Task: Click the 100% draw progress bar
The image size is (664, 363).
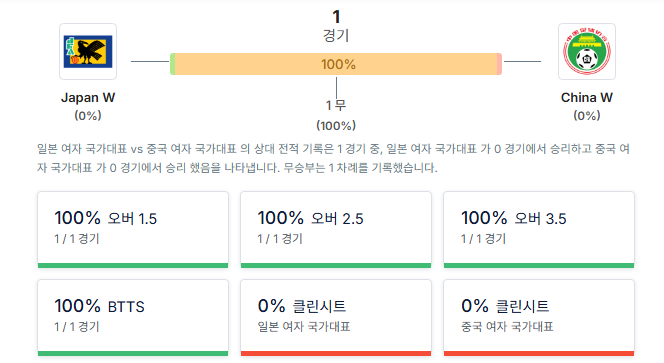Action: click(336, 64)
